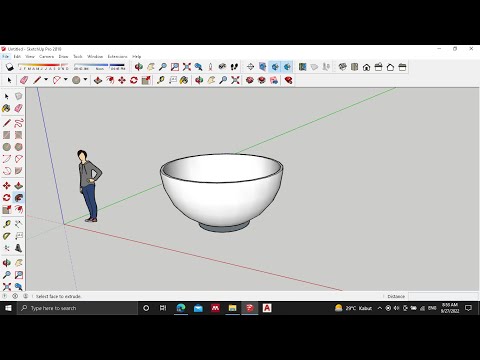Image resolution: width=480 pixels, height=360 pixels.
Task: Click the sign-in person status icon
Action: point(25,296)
